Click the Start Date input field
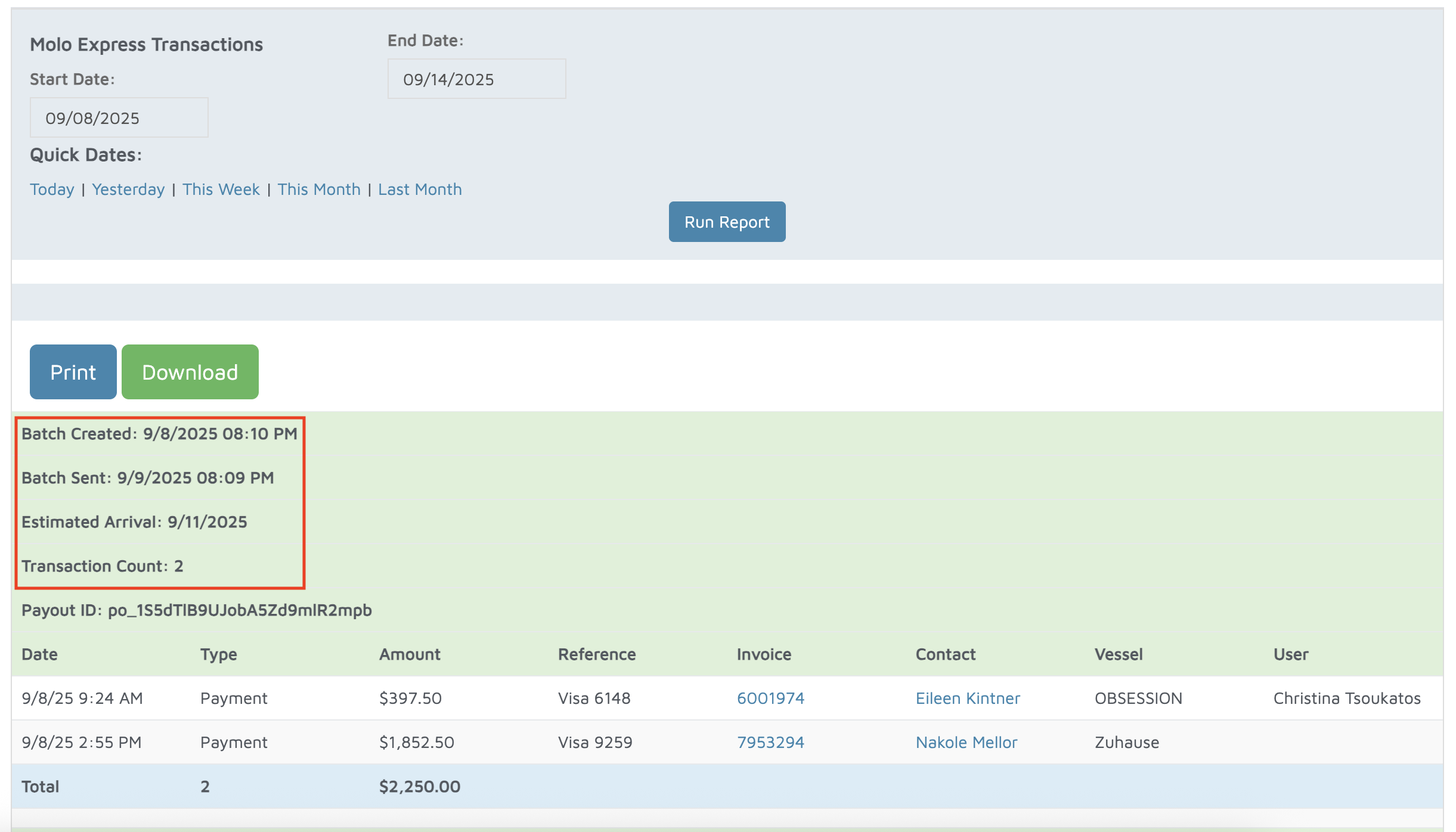The width and height of the screenshot is (1456, 832). (x=119, y=118)
